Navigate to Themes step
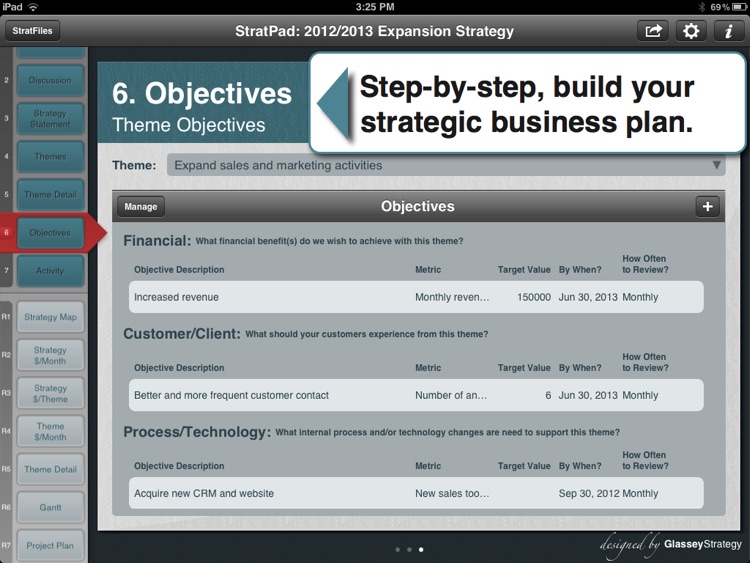The width and height of the screenshot is (750, 563). [50, 156]
